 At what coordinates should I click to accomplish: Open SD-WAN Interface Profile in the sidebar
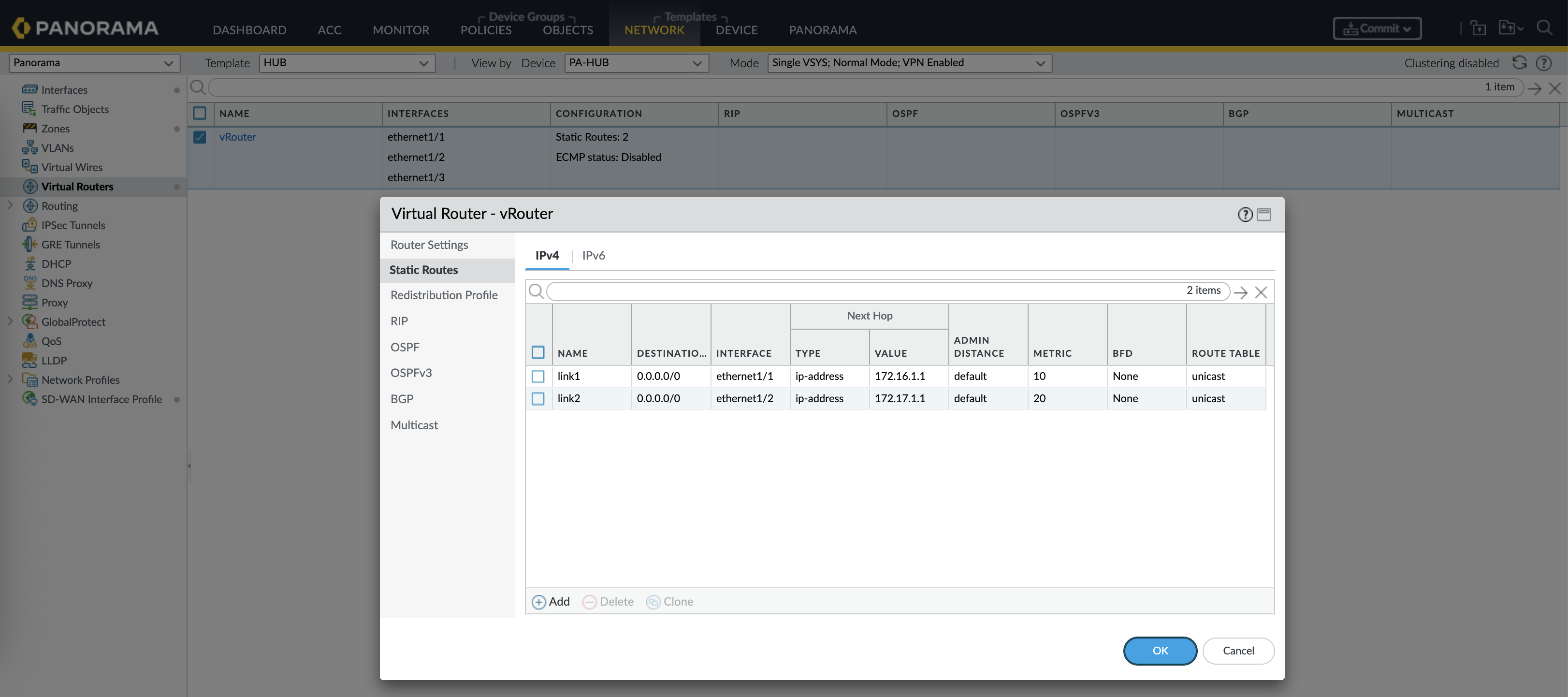(x=101, y=399)
